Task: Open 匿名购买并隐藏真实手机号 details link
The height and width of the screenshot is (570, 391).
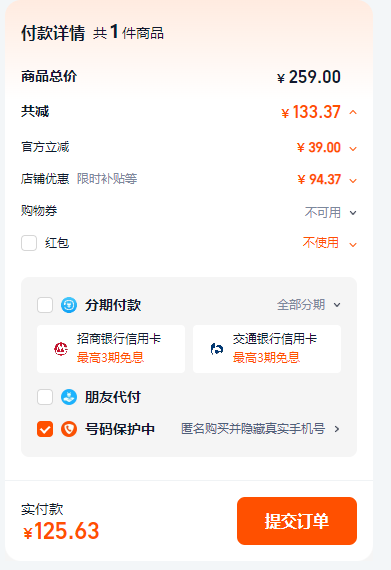Action: (260, 429)
